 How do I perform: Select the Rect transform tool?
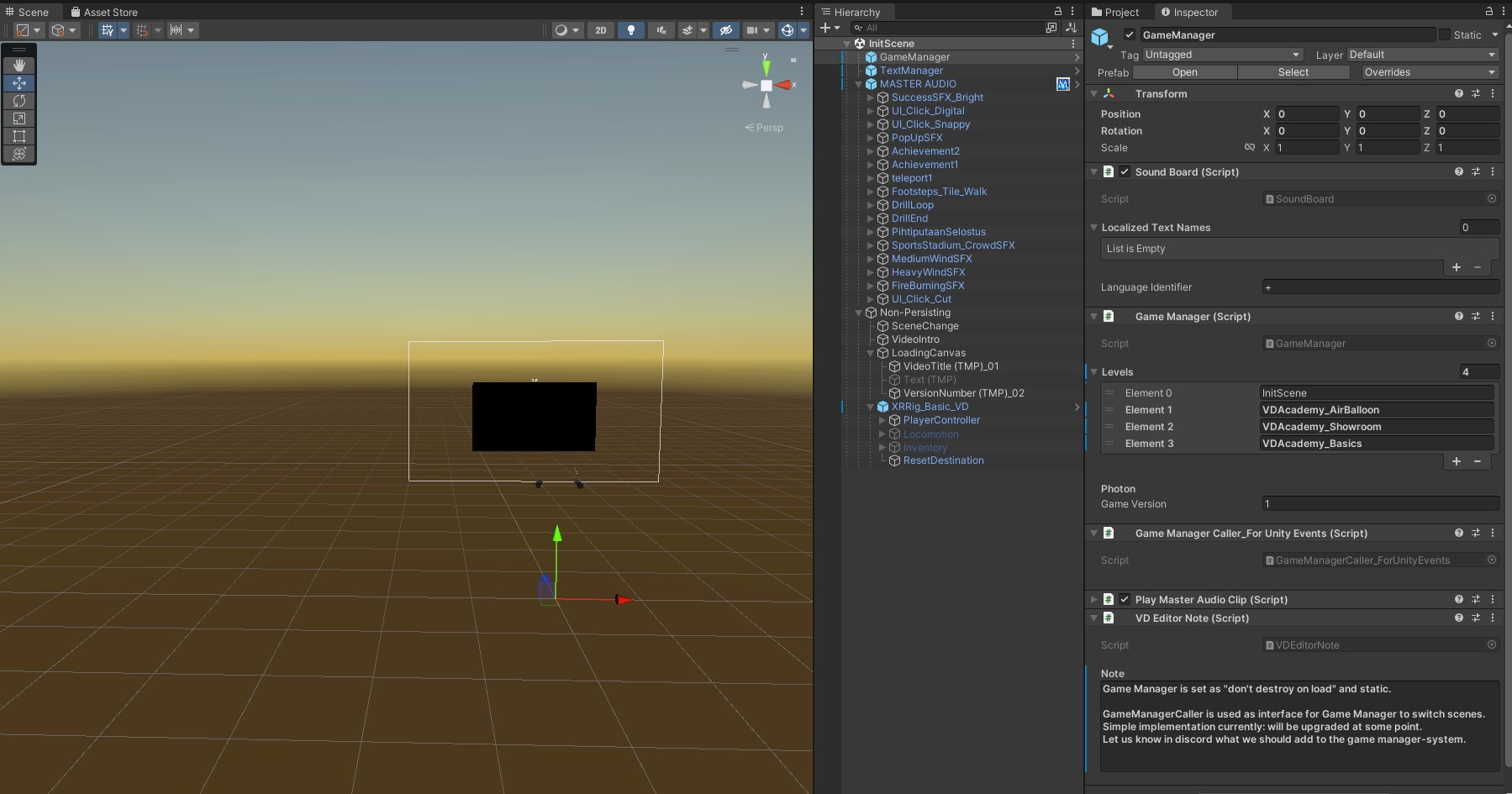coord(19,136)
